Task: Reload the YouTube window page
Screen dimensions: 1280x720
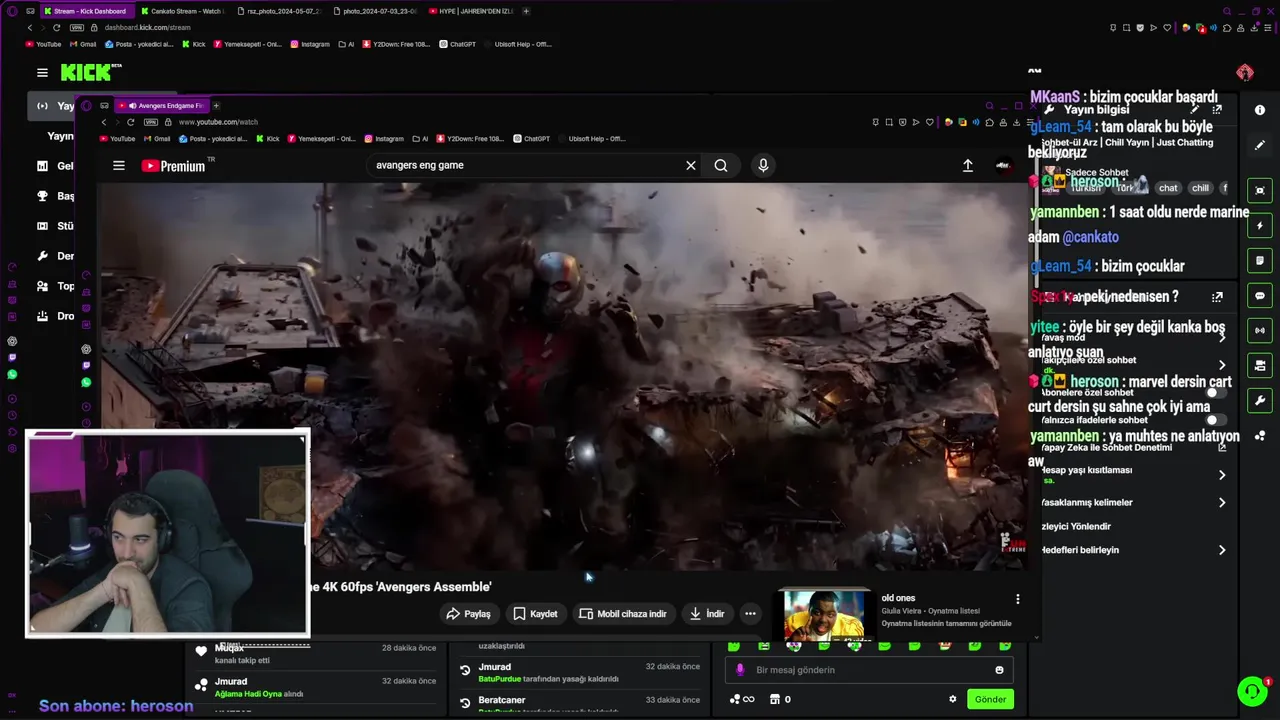Action: (x=130, y=122)
